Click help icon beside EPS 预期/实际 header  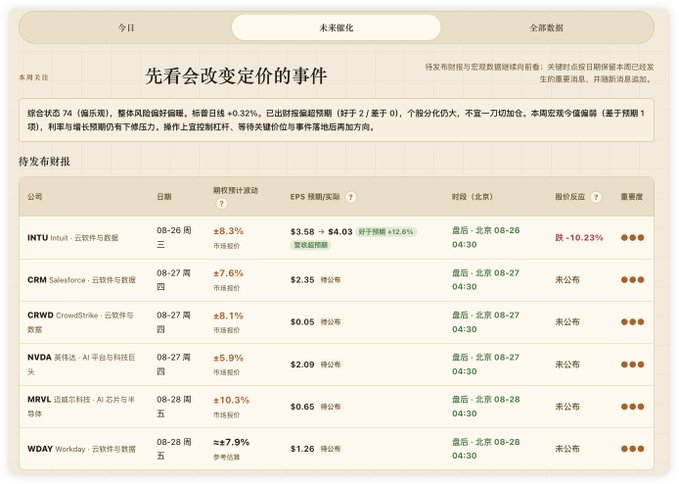[351, 197]
